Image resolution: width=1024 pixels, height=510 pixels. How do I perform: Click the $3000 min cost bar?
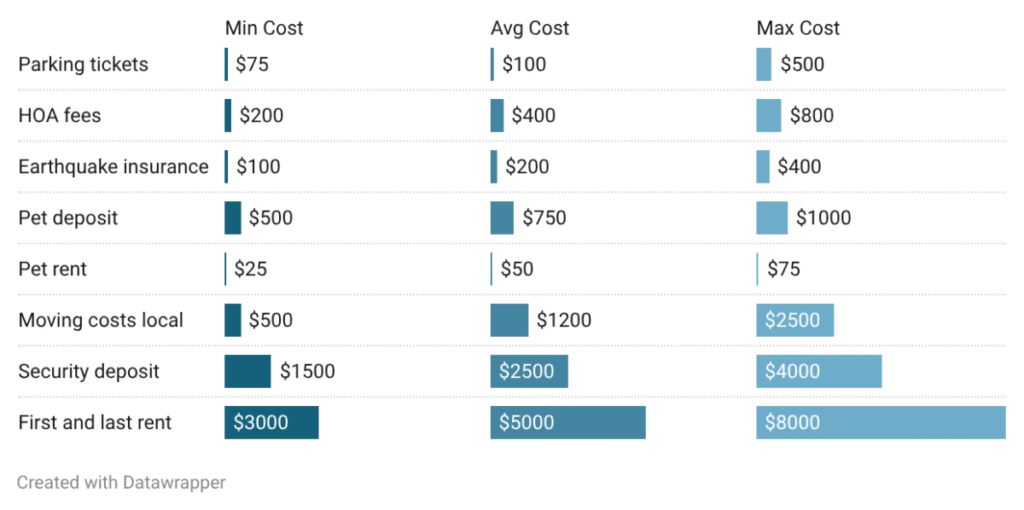271,422
